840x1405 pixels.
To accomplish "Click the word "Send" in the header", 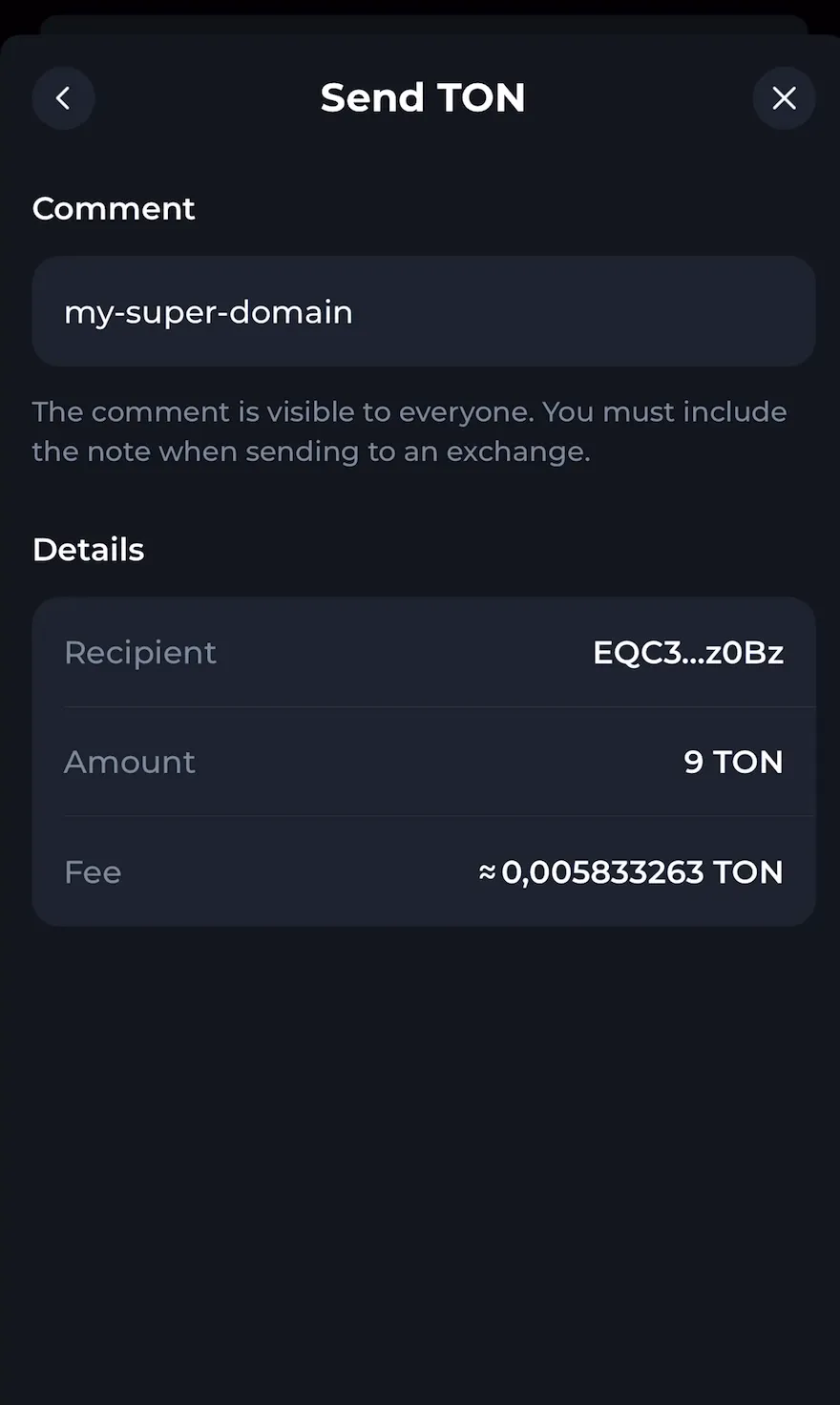I will point(371,97).
